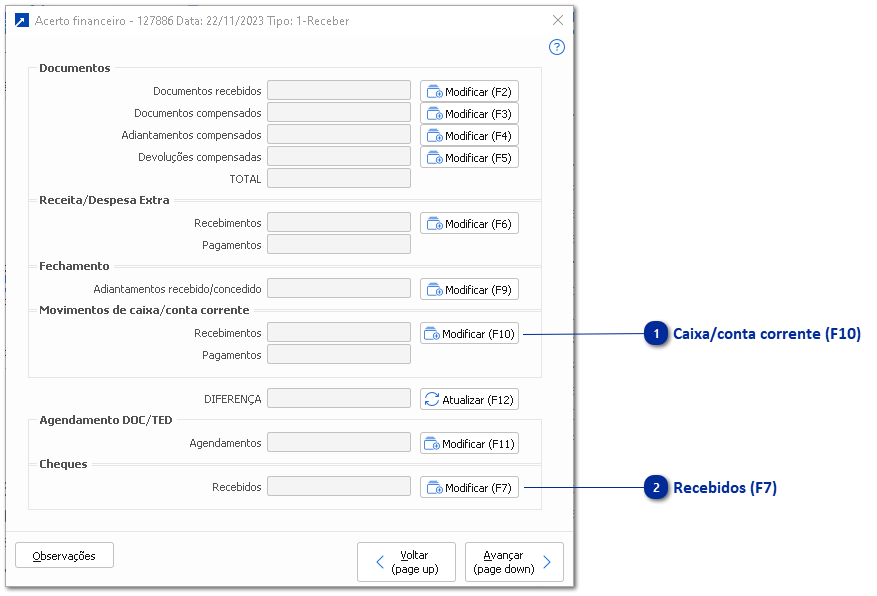Click callout marker 1 Caixa/conta corrente
Image resolution: width=877 pixels, height=596 pixels.
[656, 334]
